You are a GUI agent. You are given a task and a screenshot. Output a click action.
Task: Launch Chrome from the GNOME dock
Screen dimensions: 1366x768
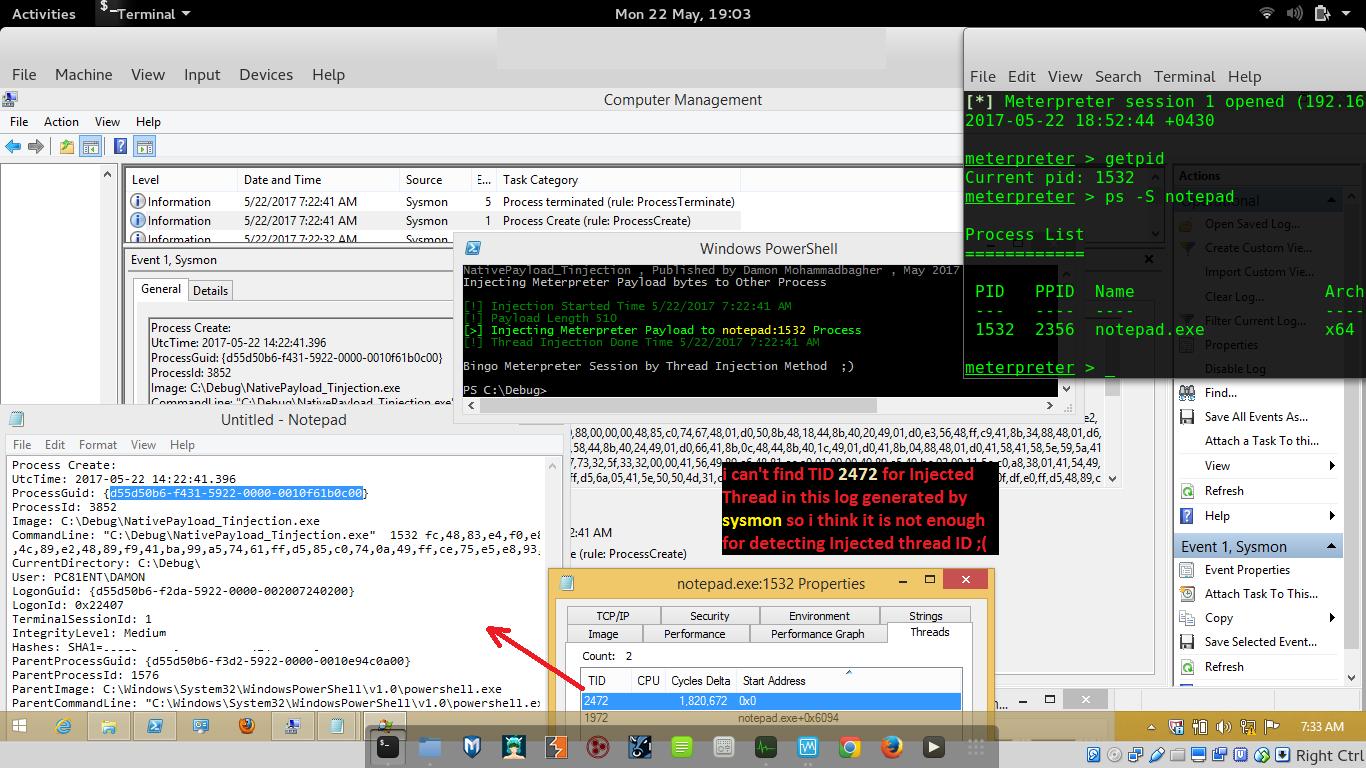[849, 746]
